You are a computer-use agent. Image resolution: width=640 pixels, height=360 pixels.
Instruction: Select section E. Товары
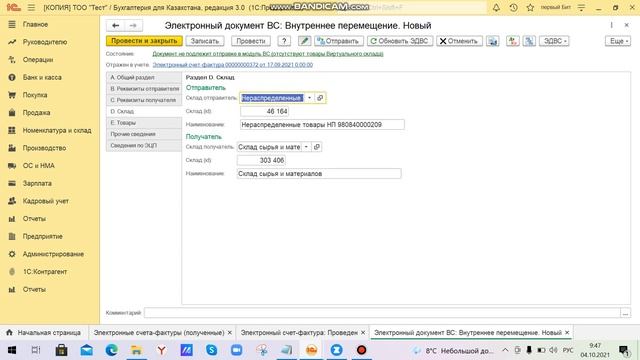coord(144,122)
